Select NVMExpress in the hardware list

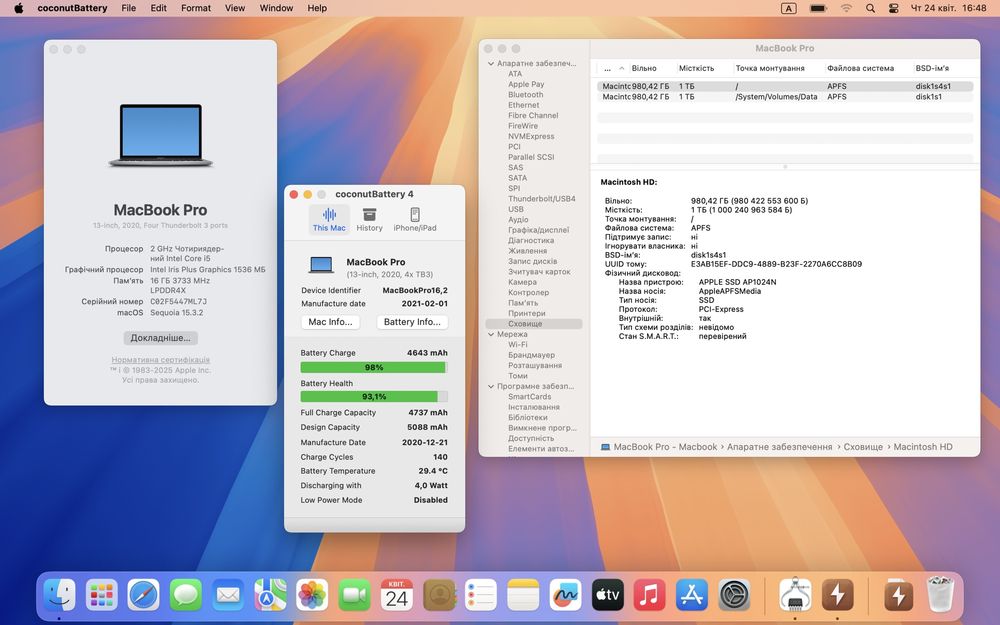(x=531, y=136)
